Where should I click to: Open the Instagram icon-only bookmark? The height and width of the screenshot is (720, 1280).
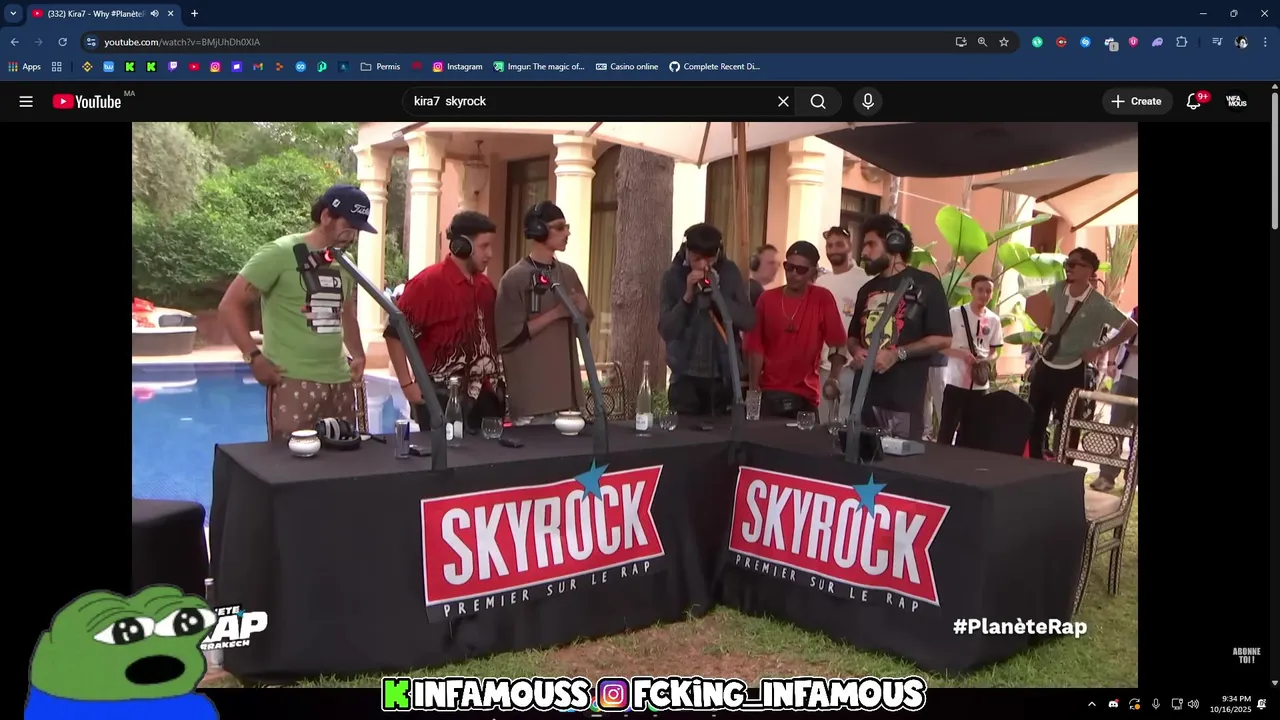point(215,67)
